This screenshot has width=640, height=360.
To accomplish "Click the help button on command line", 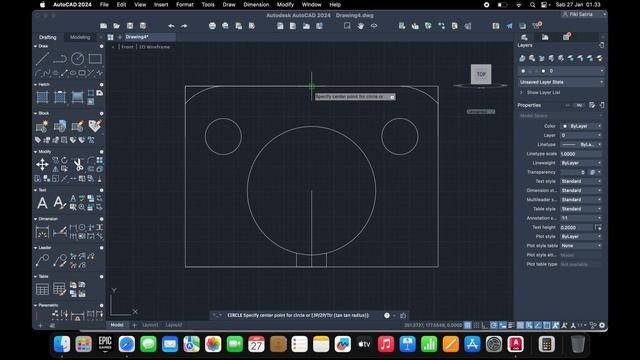I will click(x=387, y=315).
